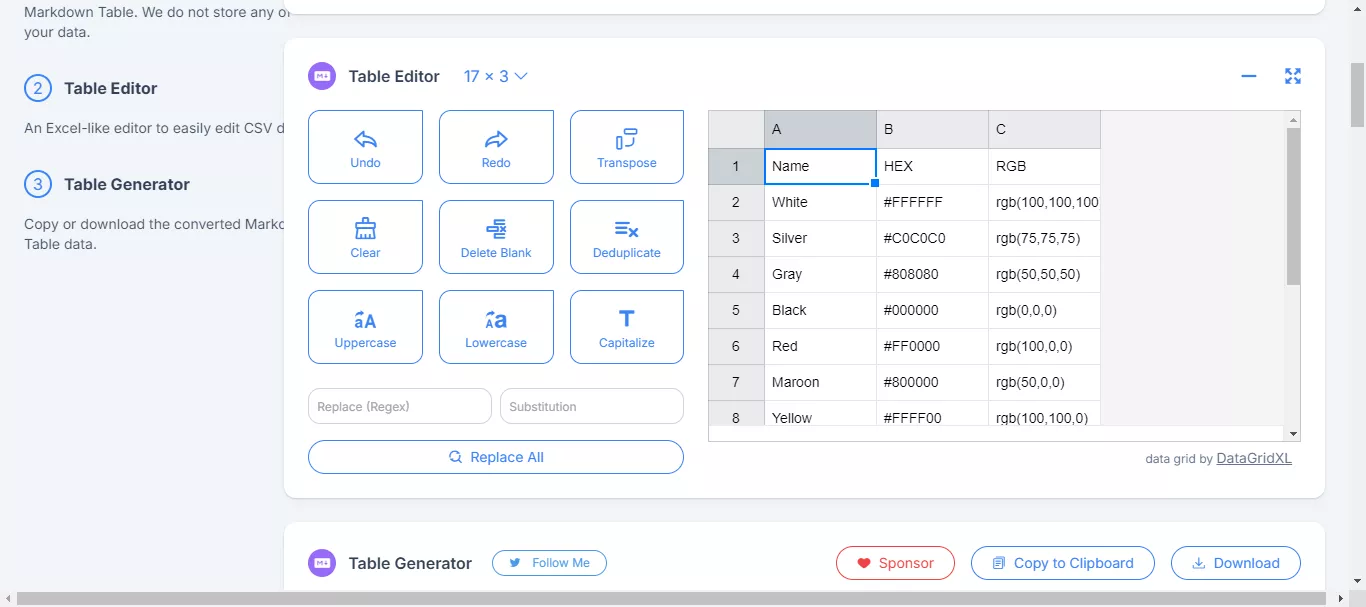Viewport: 1366px width, 607px height.
Task: Click the Redo icon
Action: click(496, 146)
